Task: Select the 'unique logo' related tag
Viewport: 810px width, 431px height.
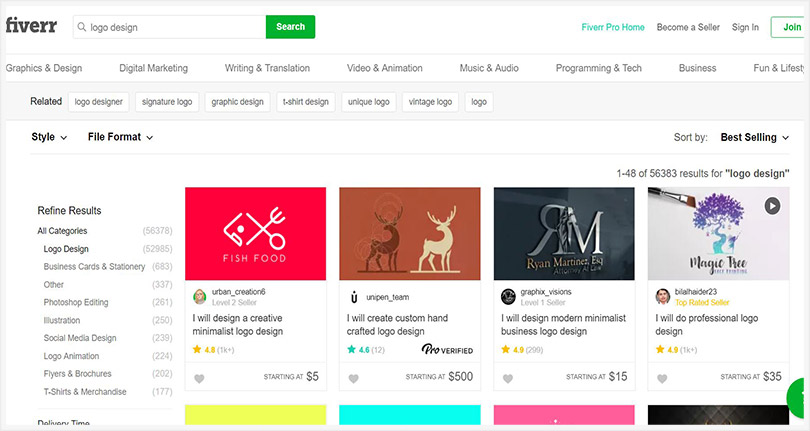Action: point(368,102)
